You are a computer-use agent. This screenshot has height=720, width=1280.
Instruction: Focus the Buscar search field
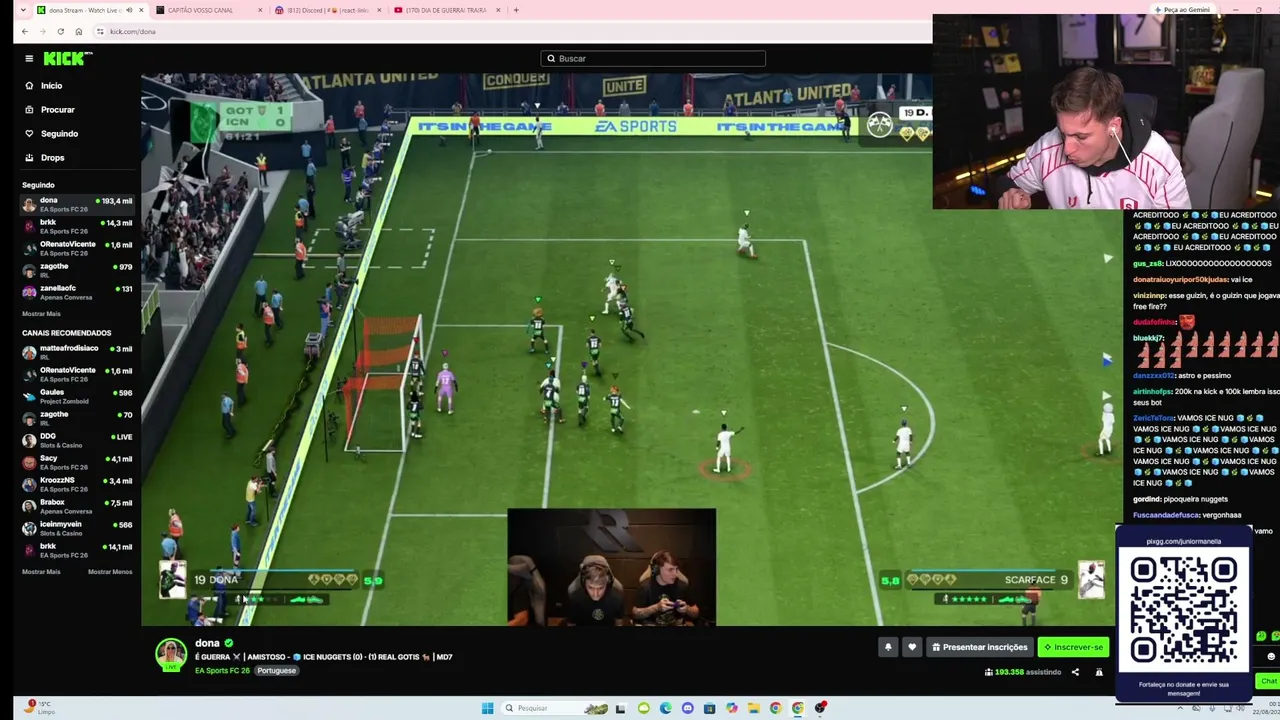[653, 59]
